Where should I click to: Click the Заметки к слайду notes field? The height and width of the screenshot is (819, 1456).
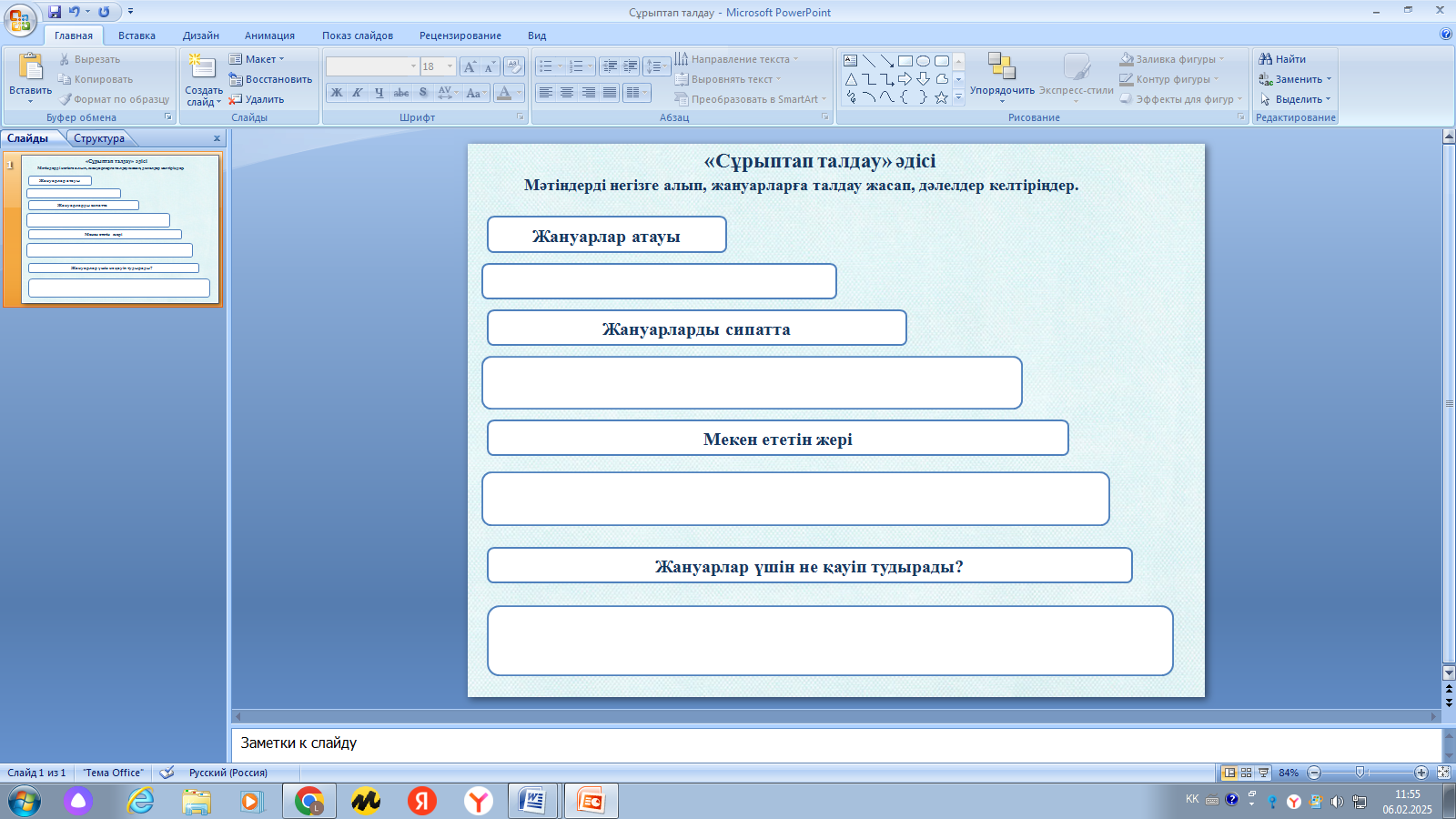tap(837, 743)
